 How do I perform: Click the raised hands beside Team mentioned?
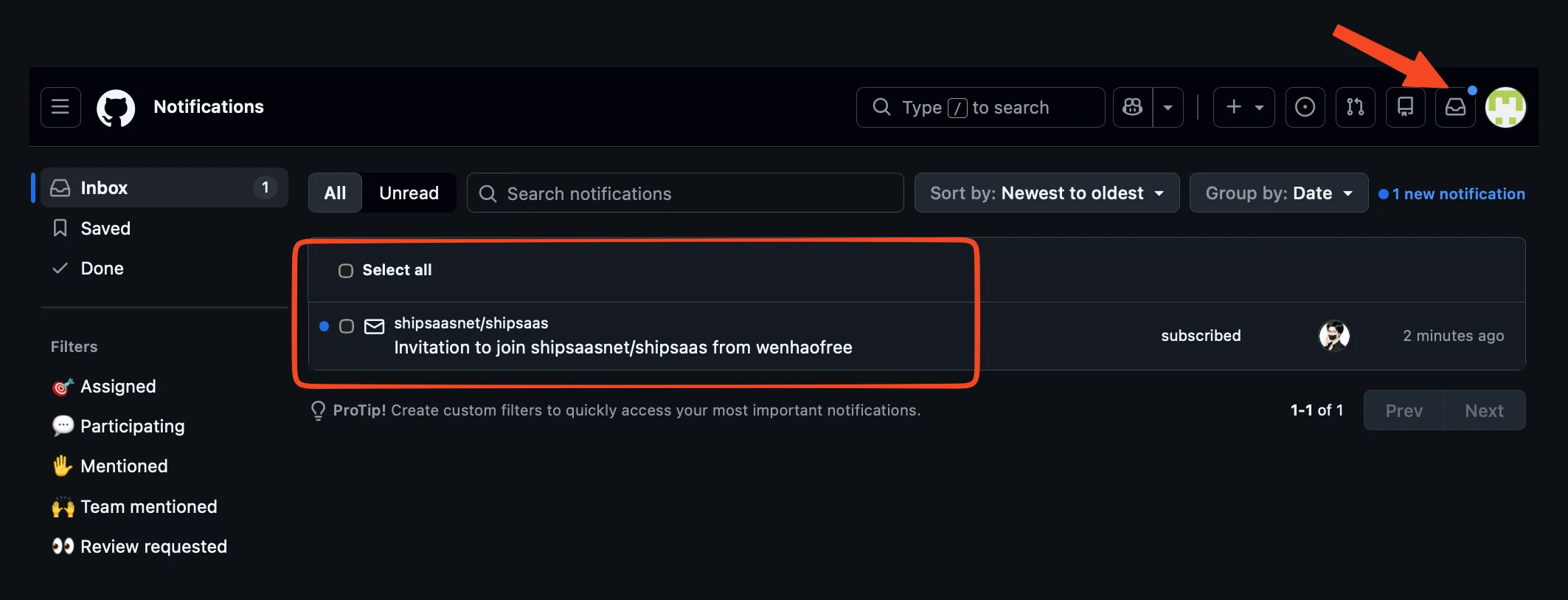pyautogui.click(x=63, y=506)
